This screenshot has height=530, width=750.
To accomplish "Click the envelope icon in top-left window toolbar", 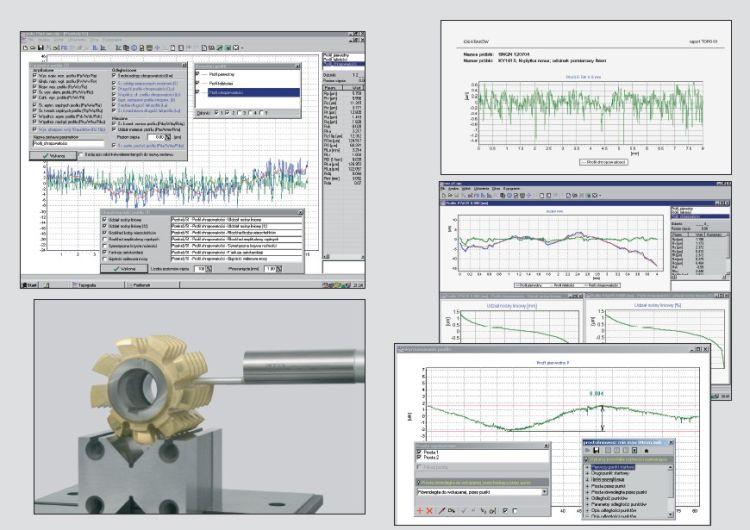I will coord(236,48).
